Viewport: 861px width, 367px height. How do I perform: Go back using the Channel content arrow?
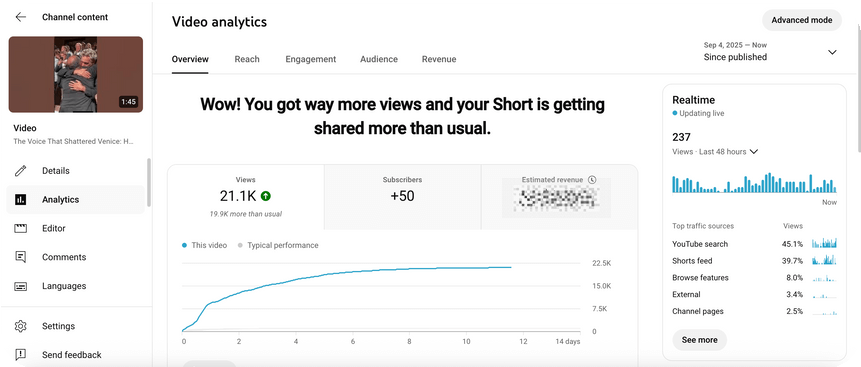click(21, 17)
